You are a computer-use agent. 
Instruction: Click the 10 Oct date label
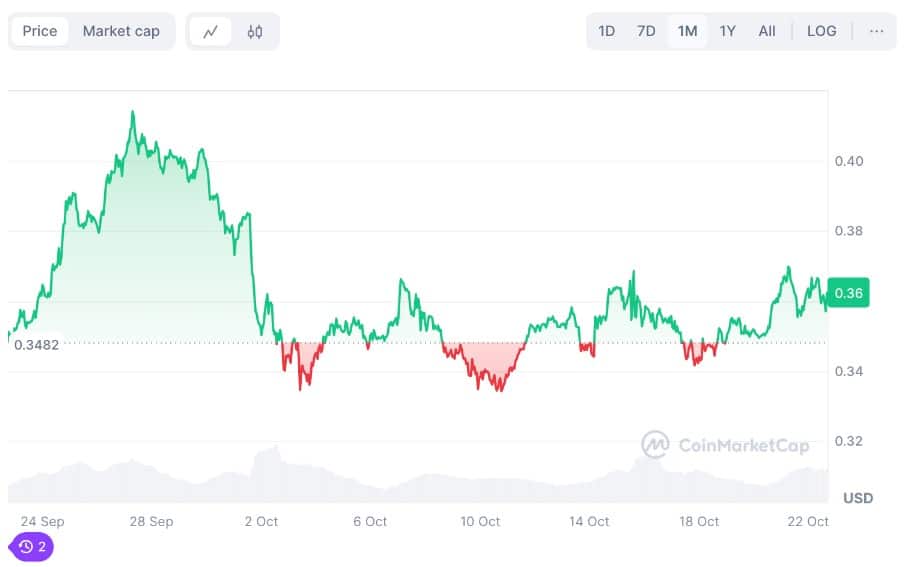(480, 521)
